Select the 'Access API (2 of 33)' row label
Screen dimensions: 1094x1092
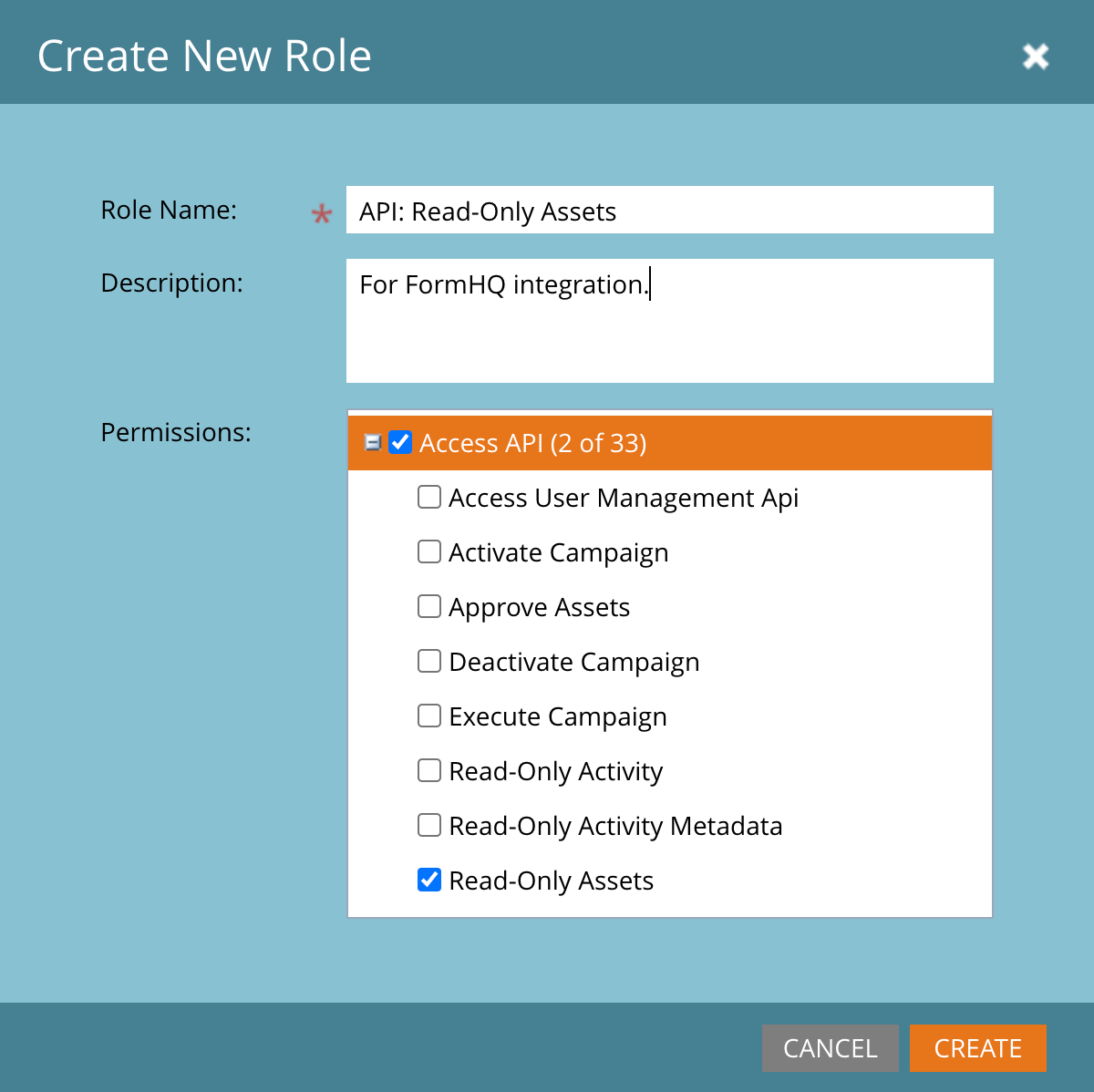pos(533,443)
